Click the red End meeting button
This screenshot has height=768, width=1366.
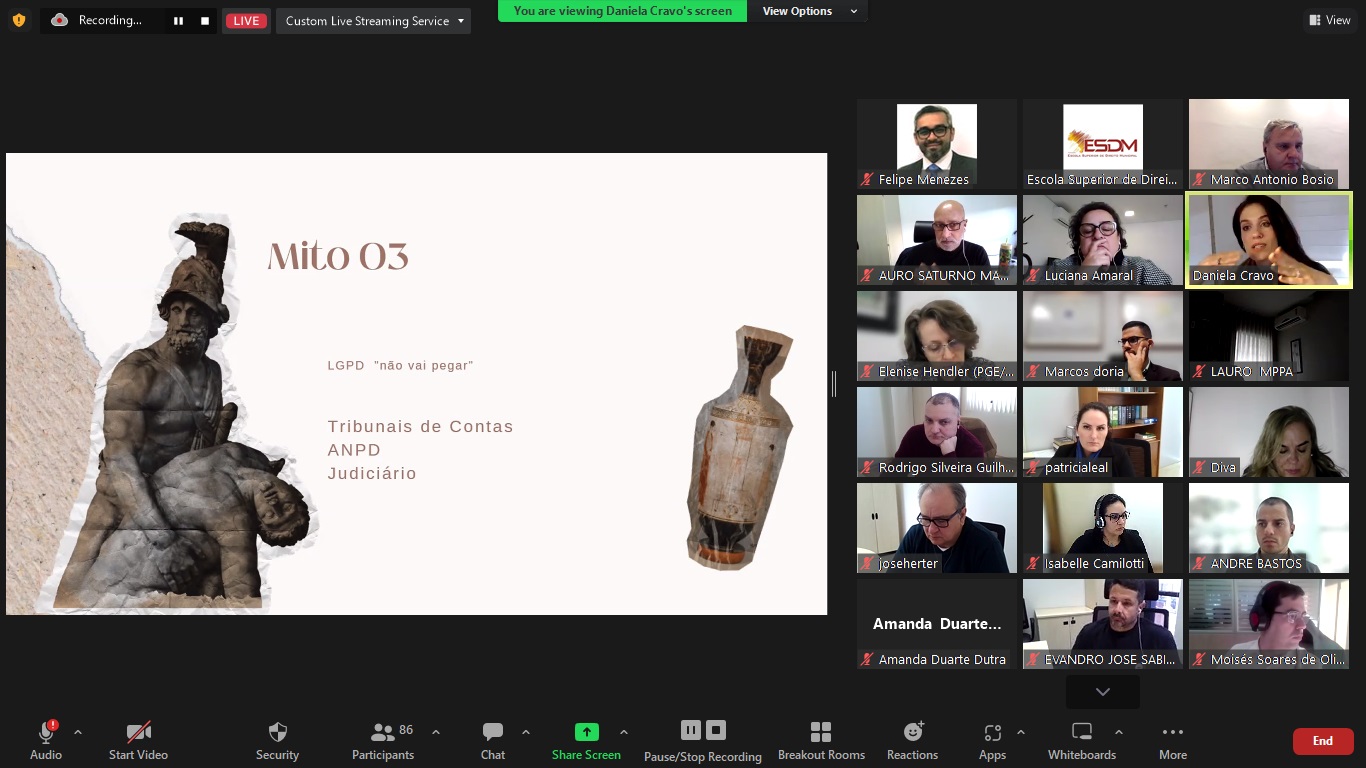pyautogui.click(x=1323, y=741)
